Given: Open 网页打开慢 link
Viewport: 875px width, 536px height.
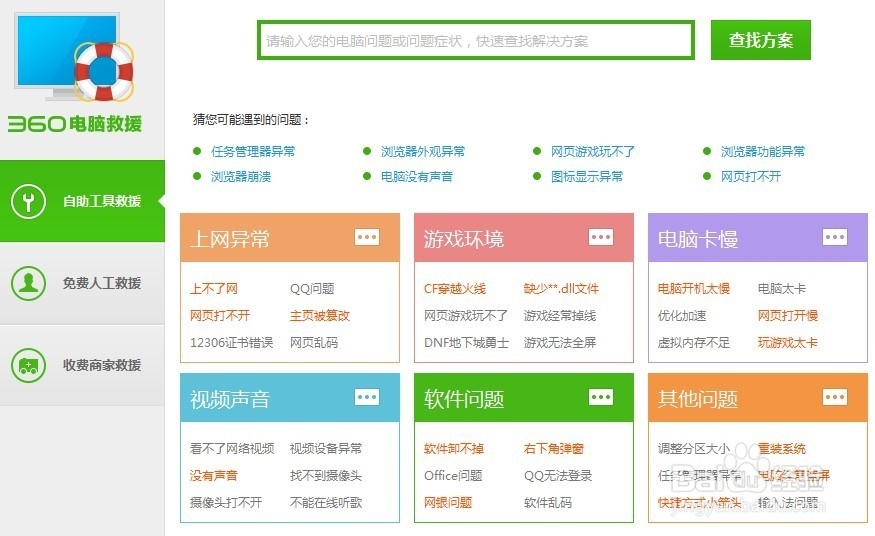Looking at the screenshot, I should [788, 316].
